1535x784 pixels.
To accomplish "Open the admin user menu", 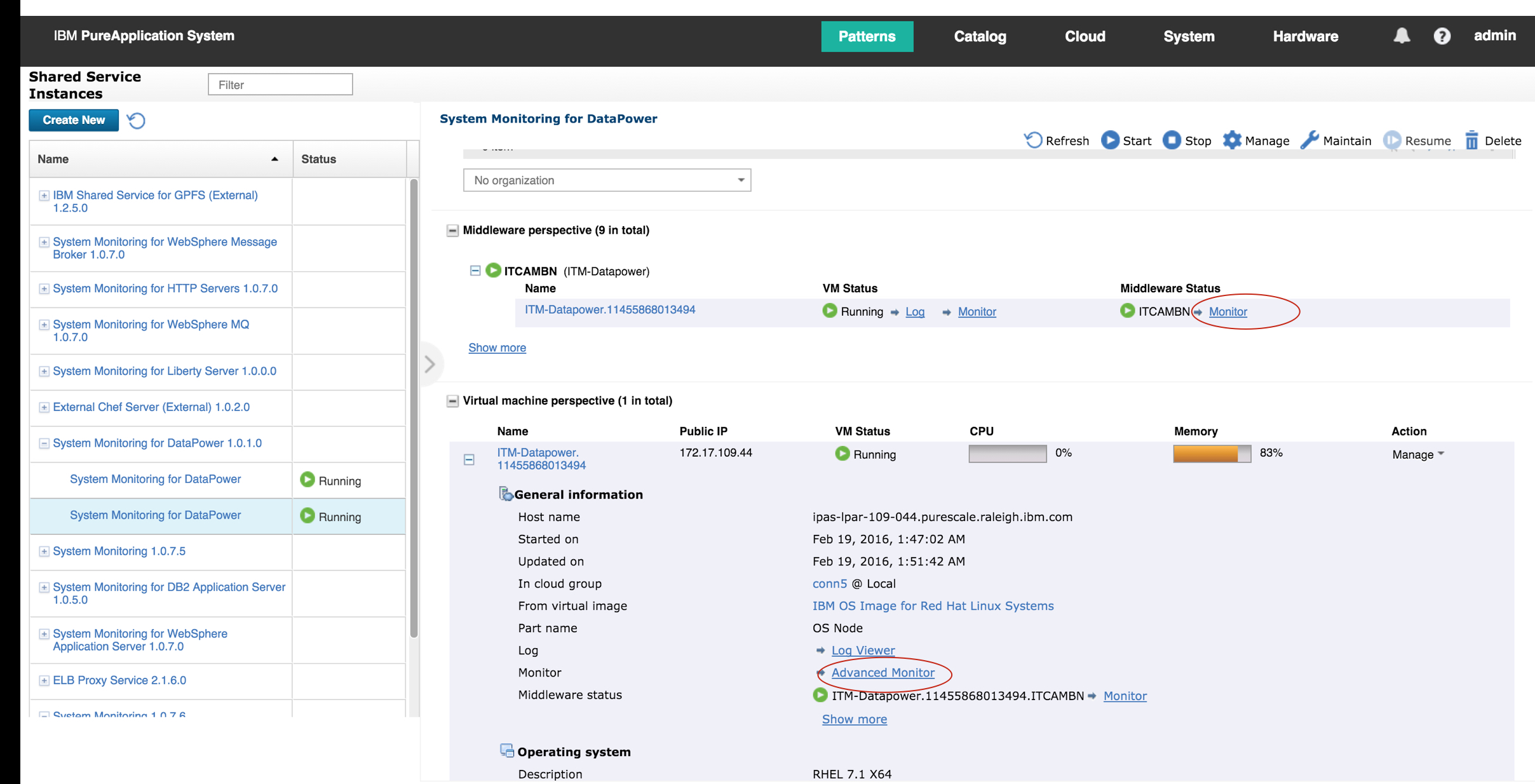I will click(1494, 36).
